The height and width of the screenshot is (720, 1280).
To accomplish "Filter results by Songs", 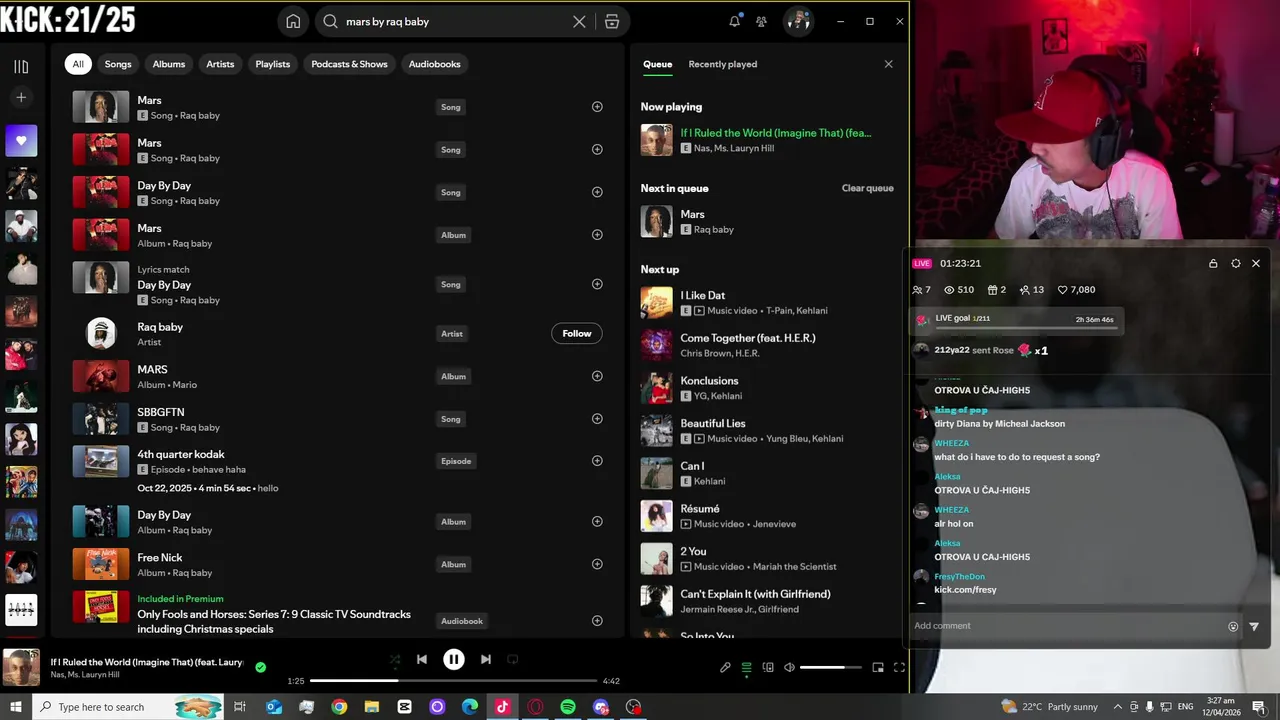I will coord(118,64).
